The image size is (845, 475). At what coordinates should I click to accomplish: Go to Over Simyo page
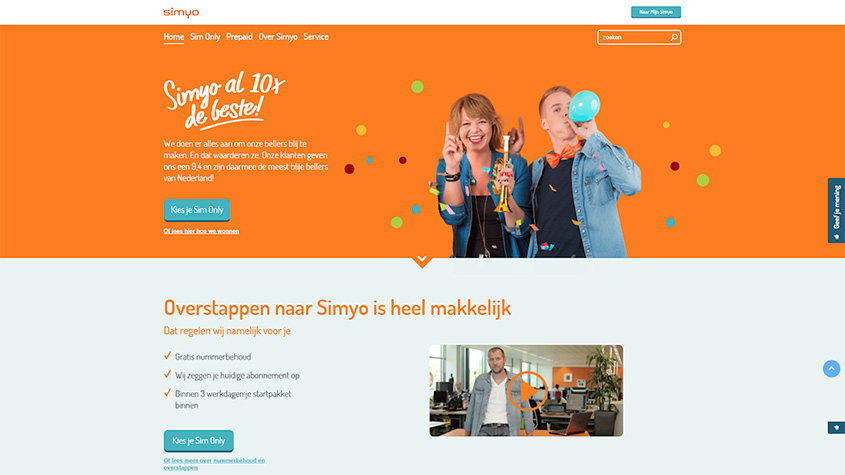click(x=278, y=37)
